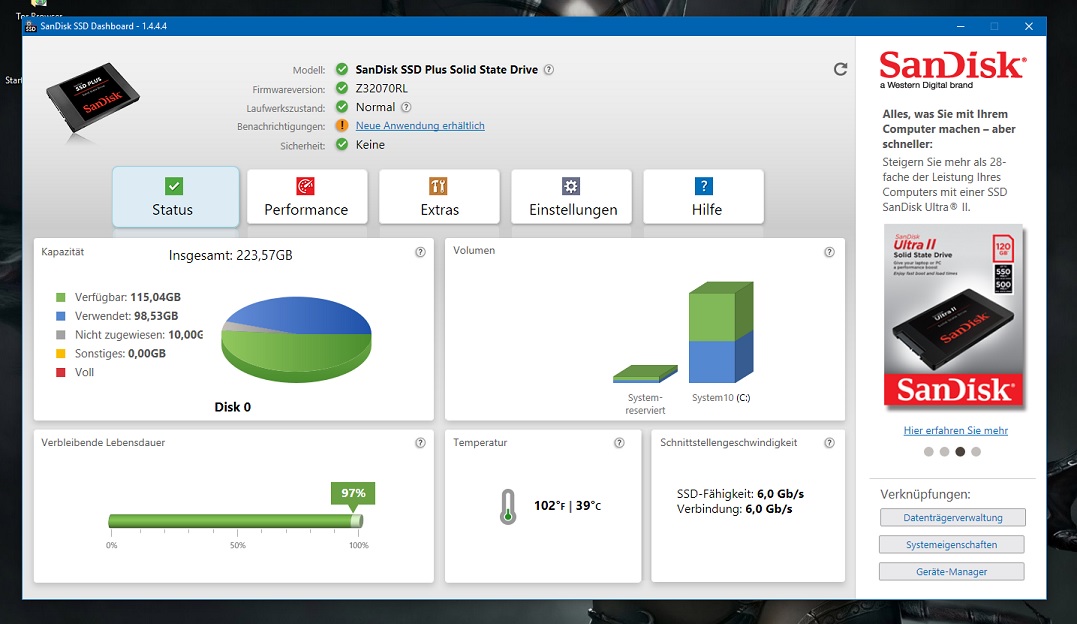The height and width of the screenshot is (624, 1077).
Task: Click gray Nicht zugewiesen legend swatch
Action: coord(60,335)
